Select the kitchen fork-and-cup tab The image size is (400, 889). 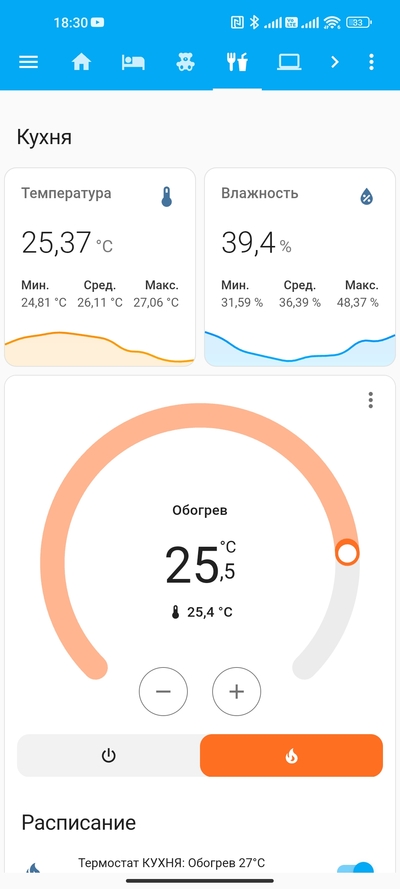pyautogui.click(x=237, y=62)
